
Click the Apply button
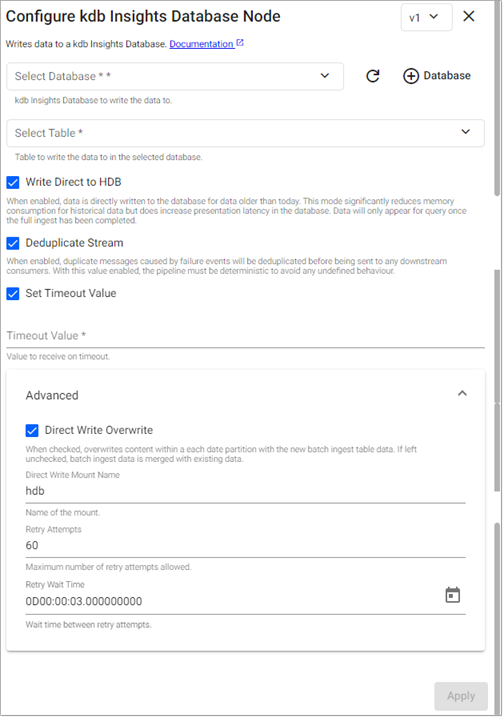461,696
